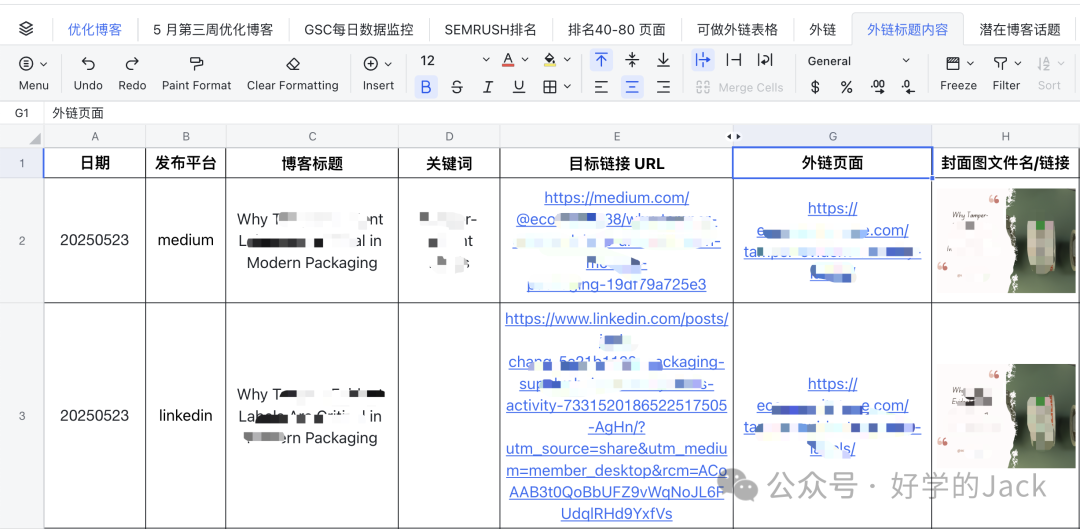Screen dimensions: 1080x529
Task: Center text horizontally
Action: pyautogui.click(x=632, y=87)
